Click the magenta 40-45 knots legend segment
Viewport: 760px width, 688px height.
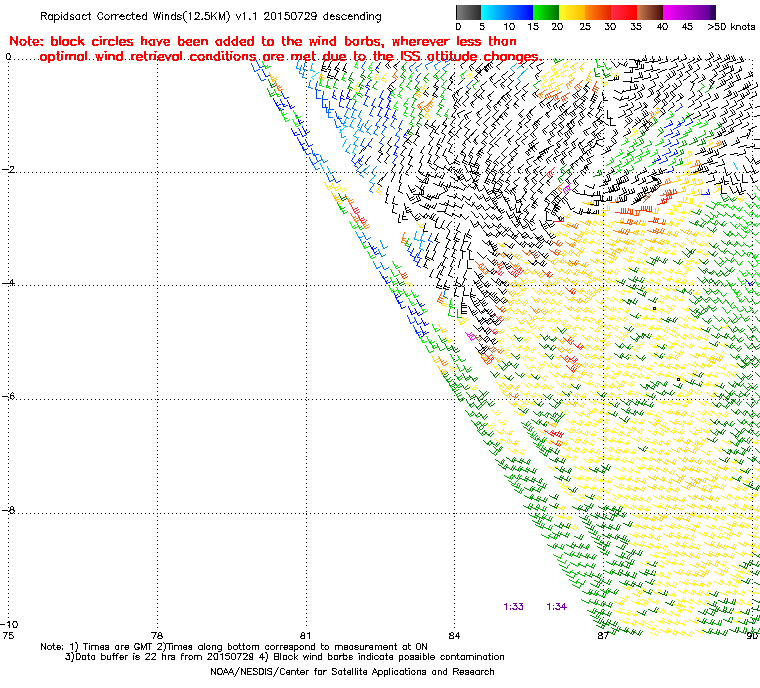pos(676,12)
